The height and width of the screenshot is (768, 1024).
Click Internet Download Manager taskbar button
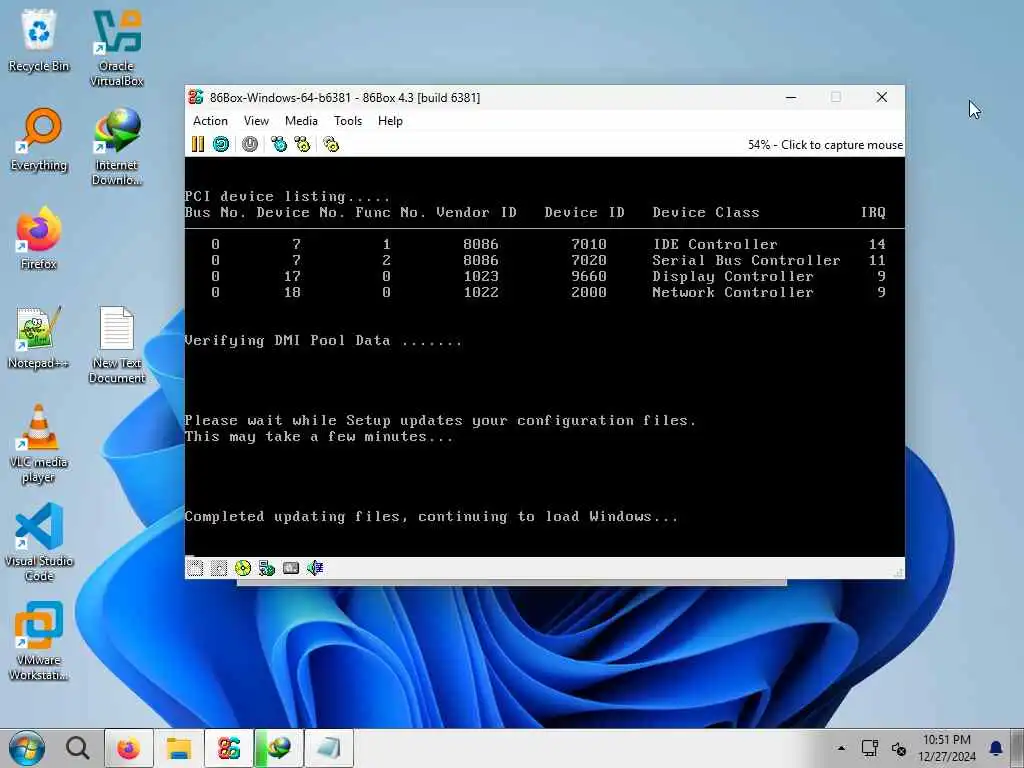point(279,748)
